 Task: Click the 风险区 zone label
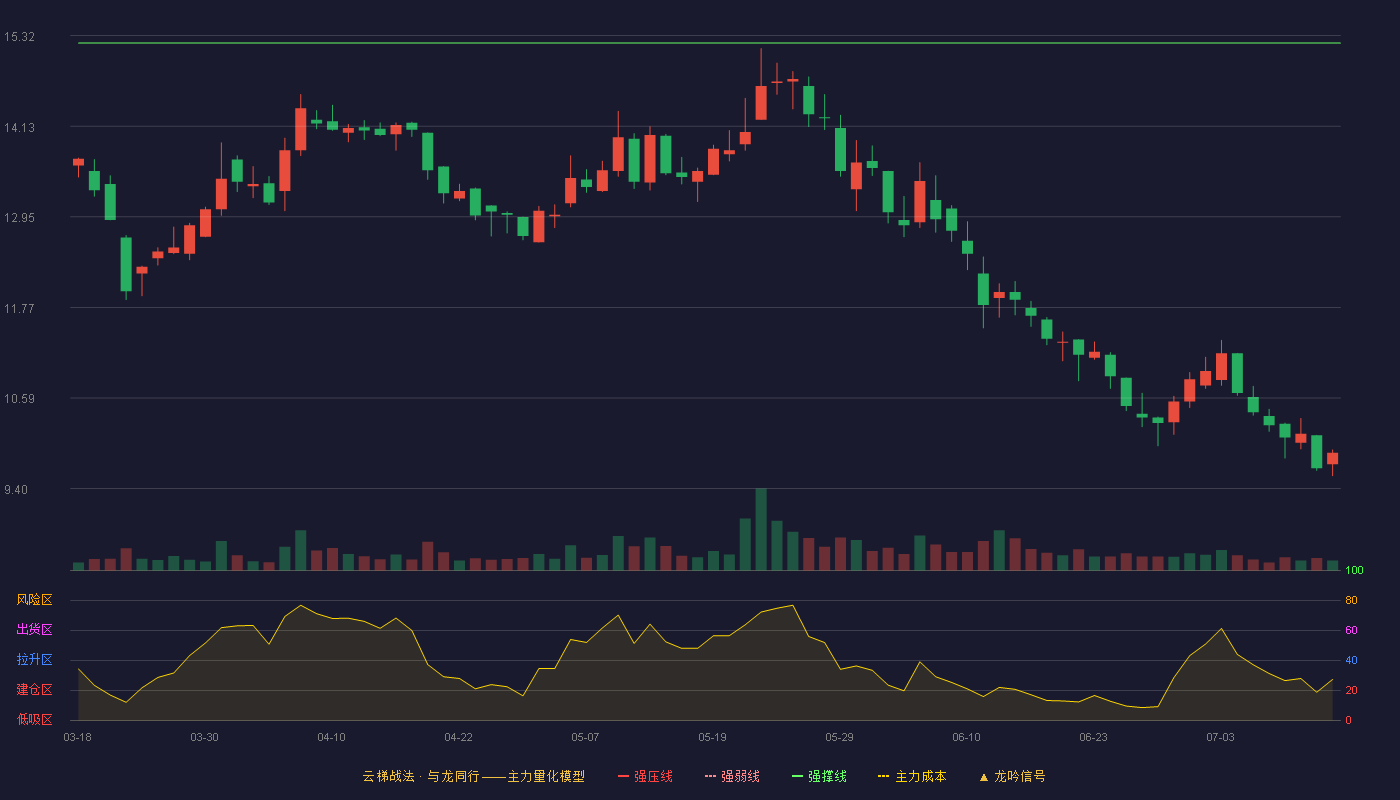click(34, 600)
